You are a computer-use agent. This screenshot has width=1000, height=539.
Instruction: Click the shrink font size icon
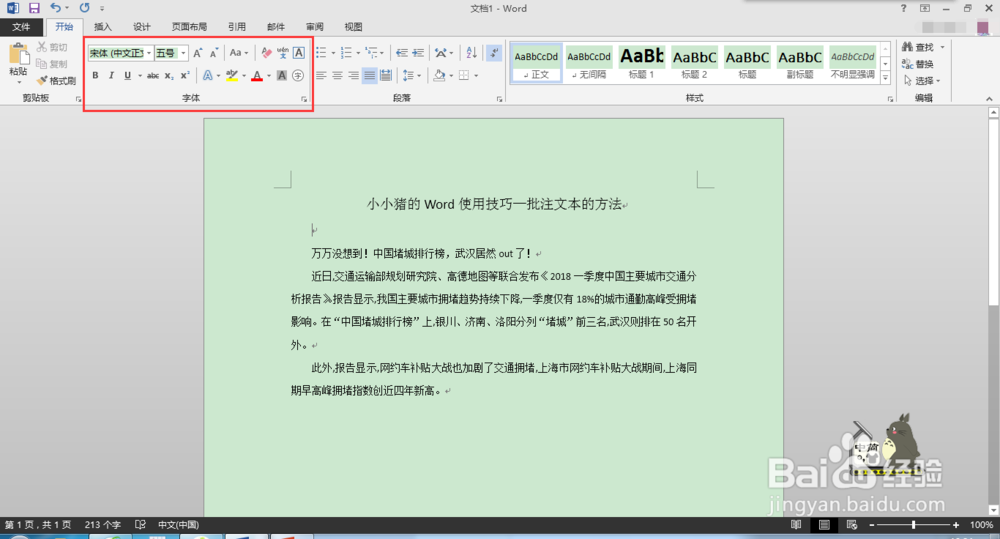214,53
